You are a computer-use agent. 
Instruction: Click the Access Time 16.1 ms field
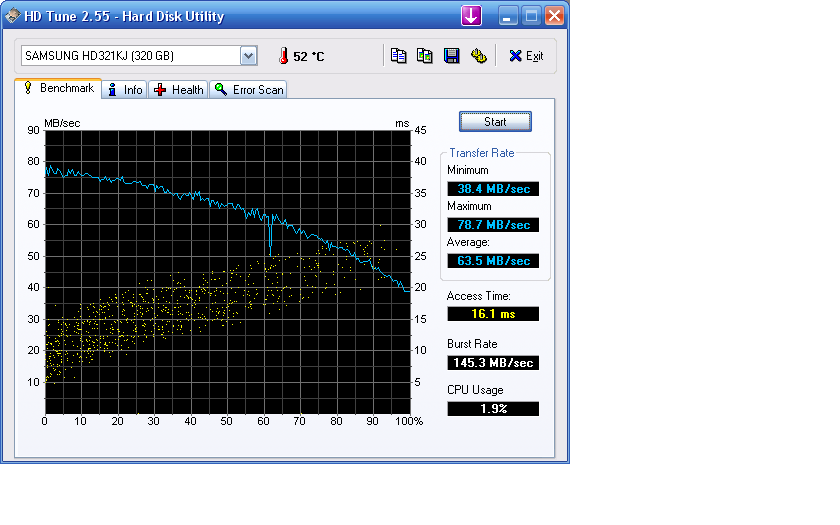coord(493,314)
